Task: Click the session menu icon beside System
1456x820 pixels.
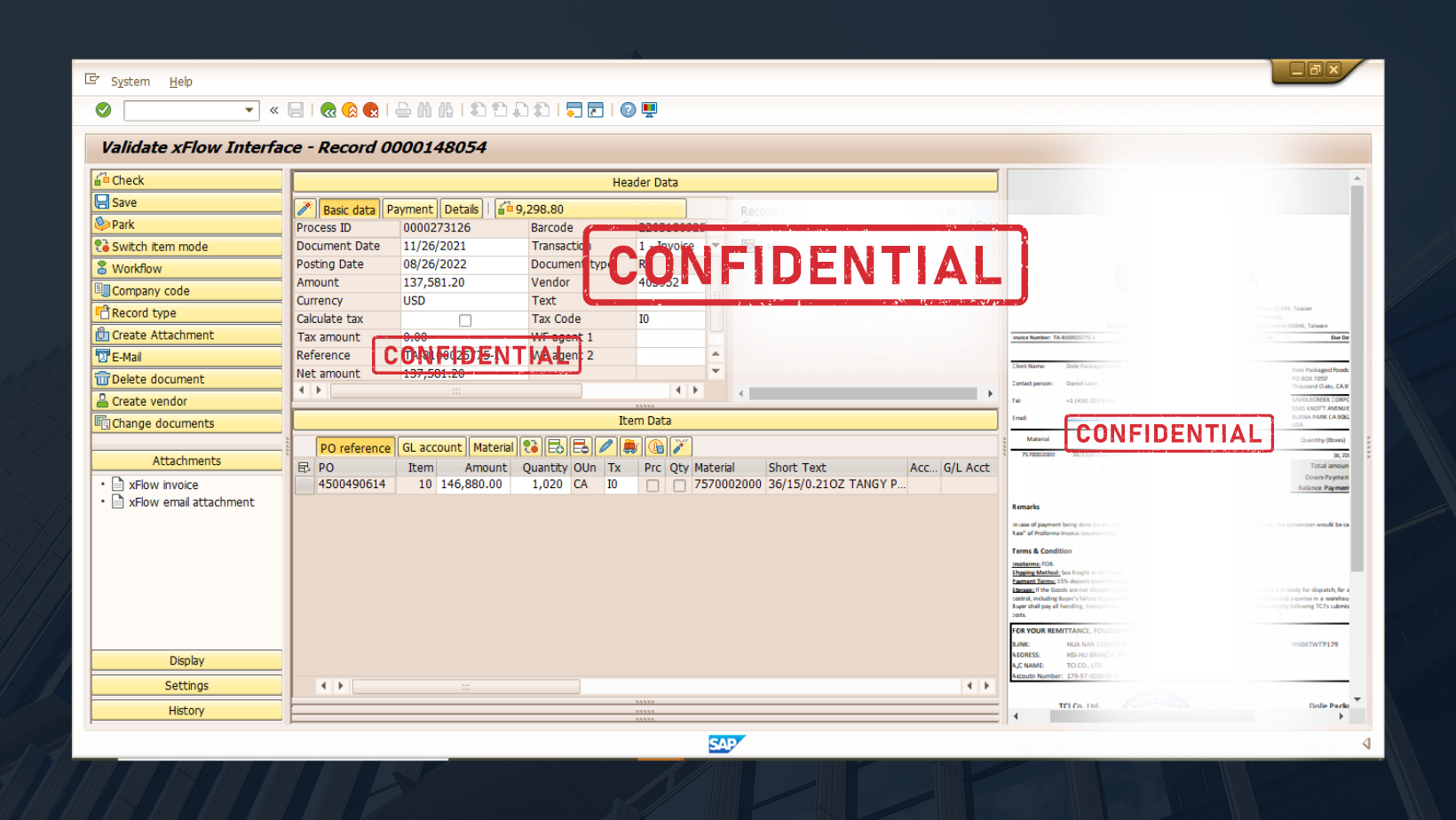Action: [x=92, y=80]
